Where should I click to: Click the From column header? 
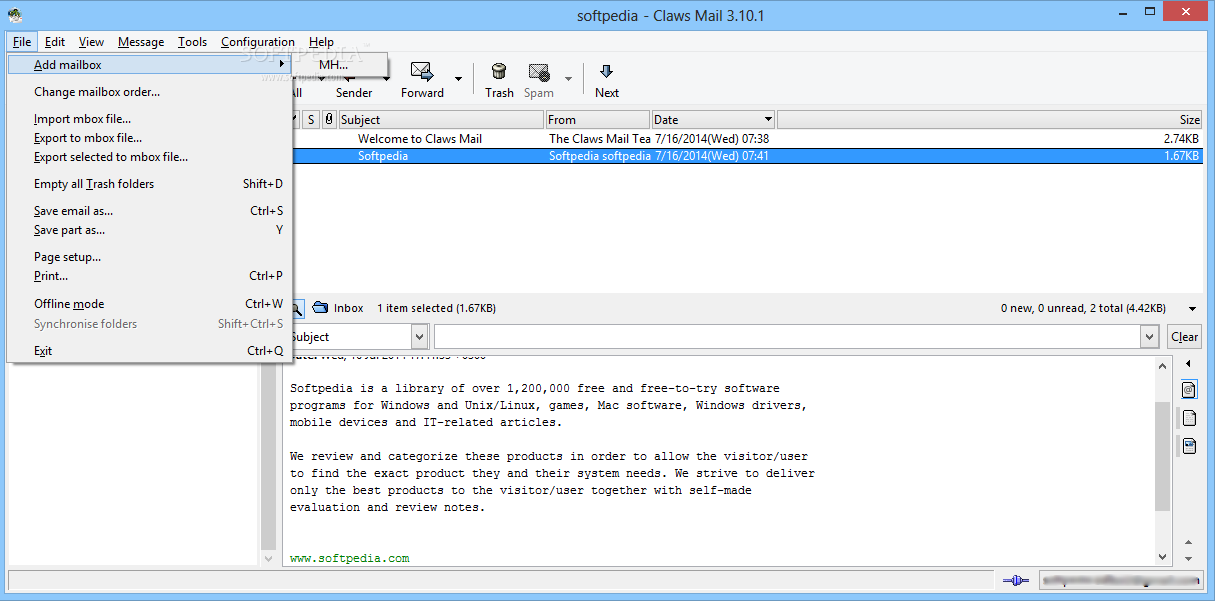click(598, 120)
